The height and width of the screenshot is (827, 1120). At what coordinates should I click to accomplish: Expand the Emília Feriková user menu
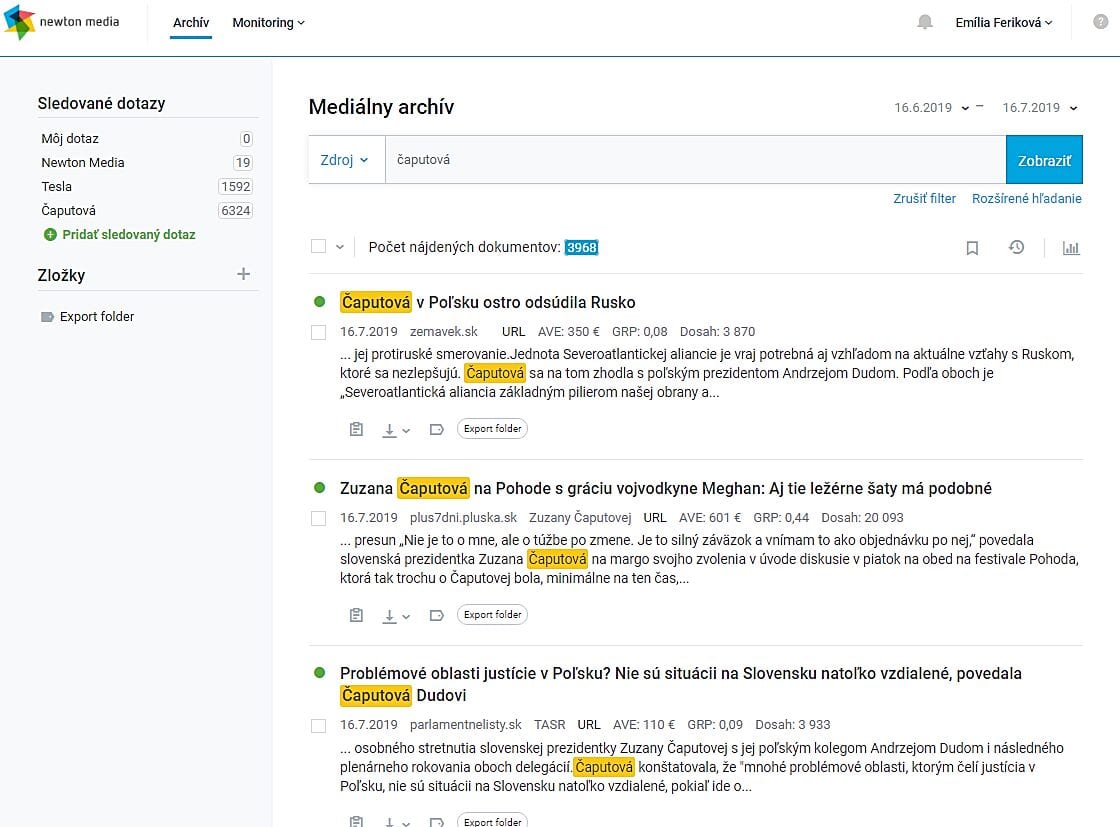[1003, 22]
